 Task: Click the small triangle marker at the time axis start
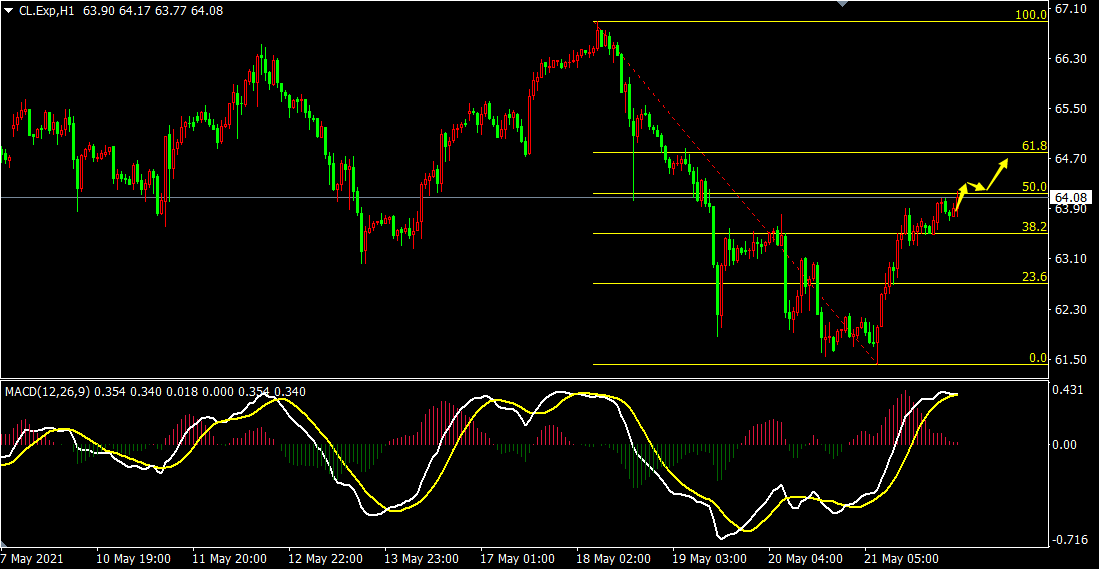pyautogui.click(x=3, y=543)
